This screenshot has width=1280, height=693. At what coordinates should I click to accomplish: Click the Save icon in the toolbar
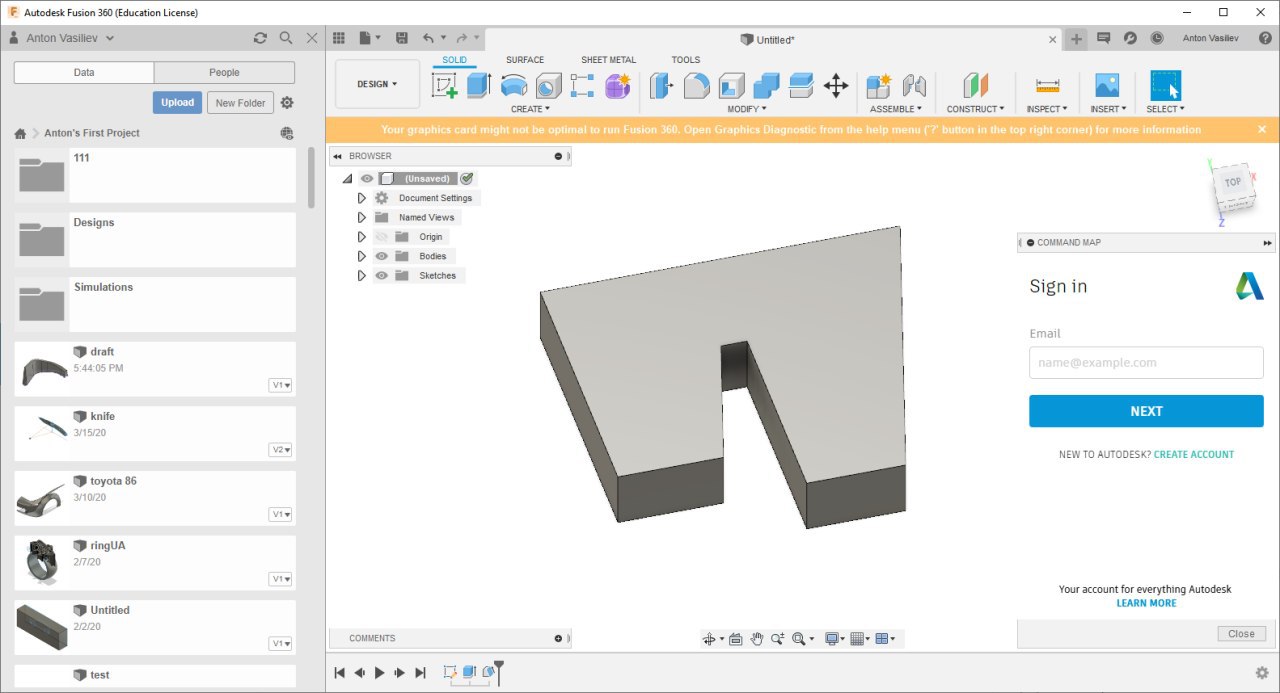click(x=402, y=38)
